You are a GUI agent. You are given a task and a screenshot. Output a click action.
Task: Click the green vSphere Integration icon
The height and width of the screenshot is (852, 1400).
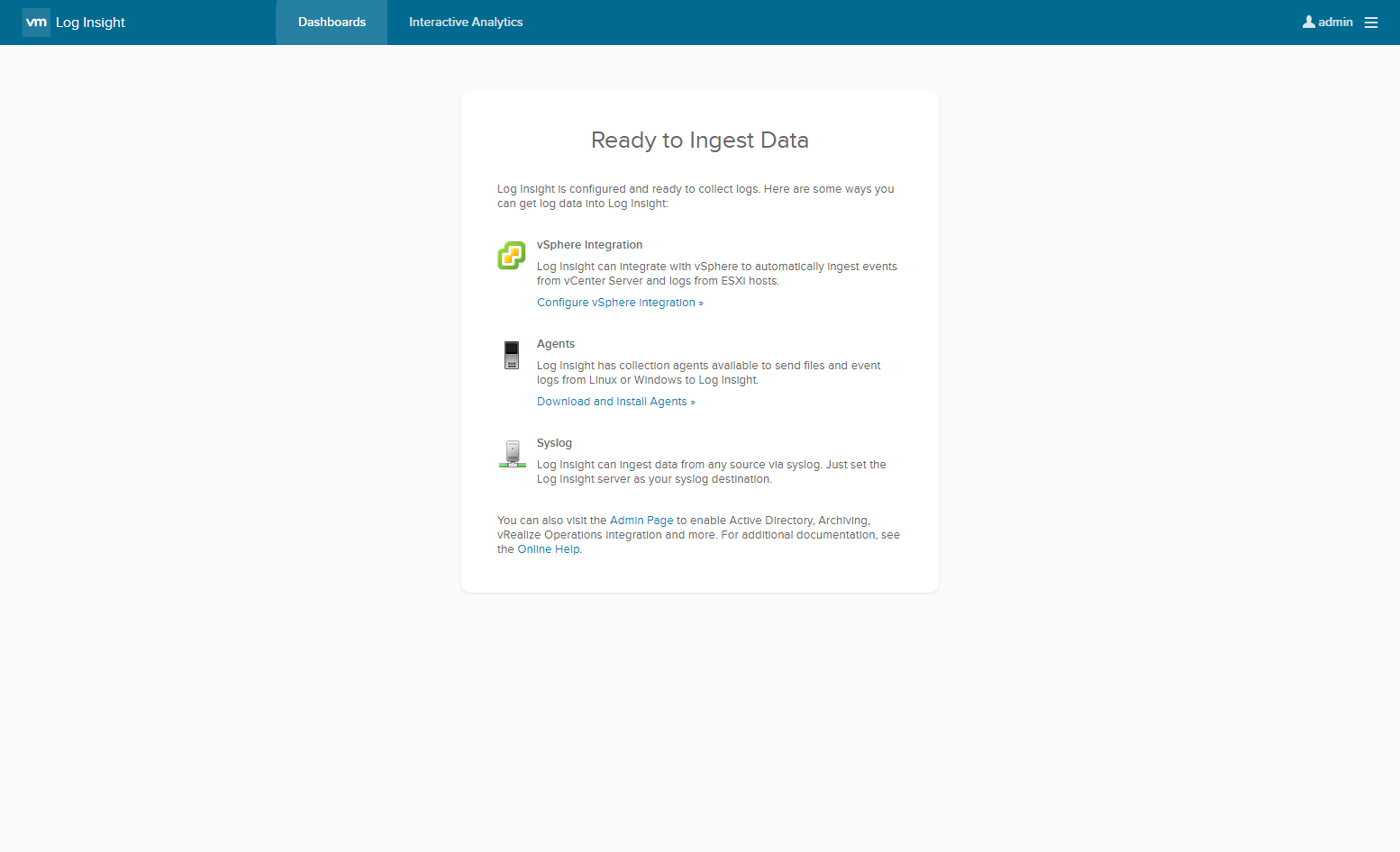coord(512,256)
